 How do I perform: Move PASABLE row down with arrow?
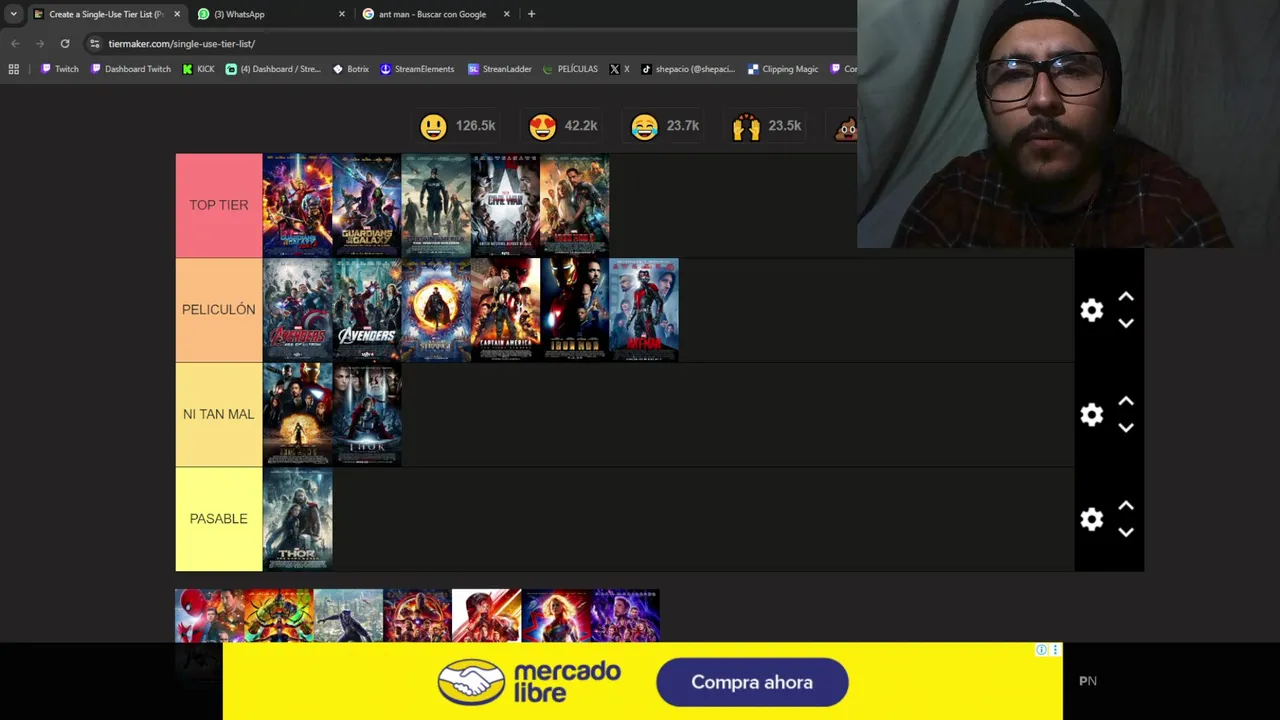click(x=1126, y=532)
